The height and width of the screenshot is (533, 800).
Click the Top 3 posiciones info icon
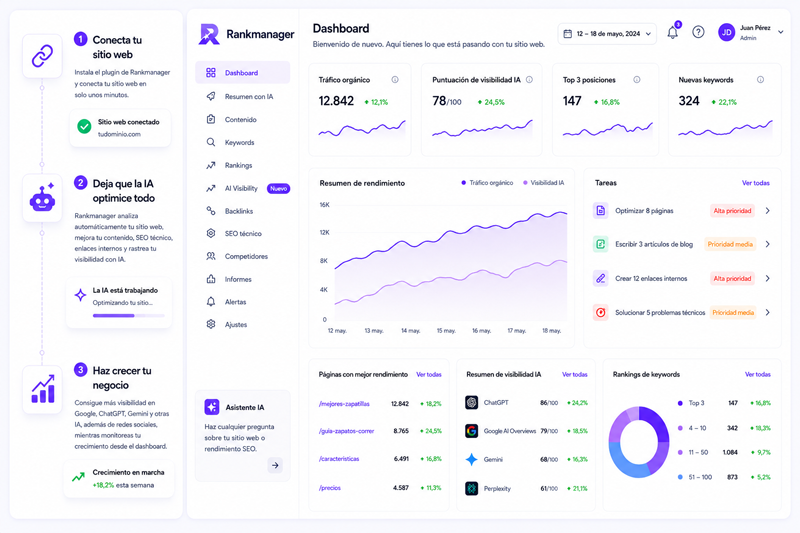coord(637,80)
